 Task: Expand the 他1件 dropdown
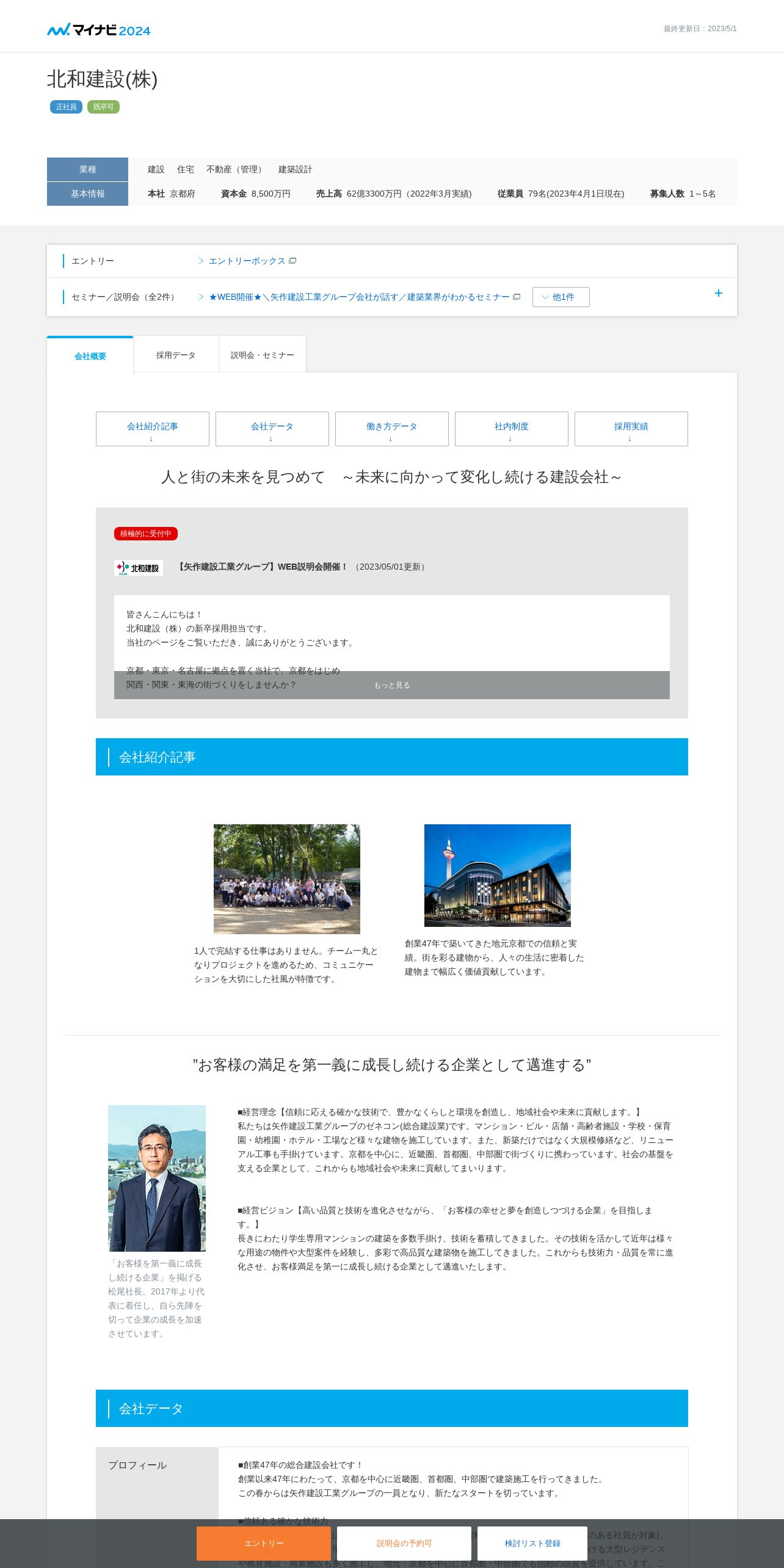coord(561,297)
